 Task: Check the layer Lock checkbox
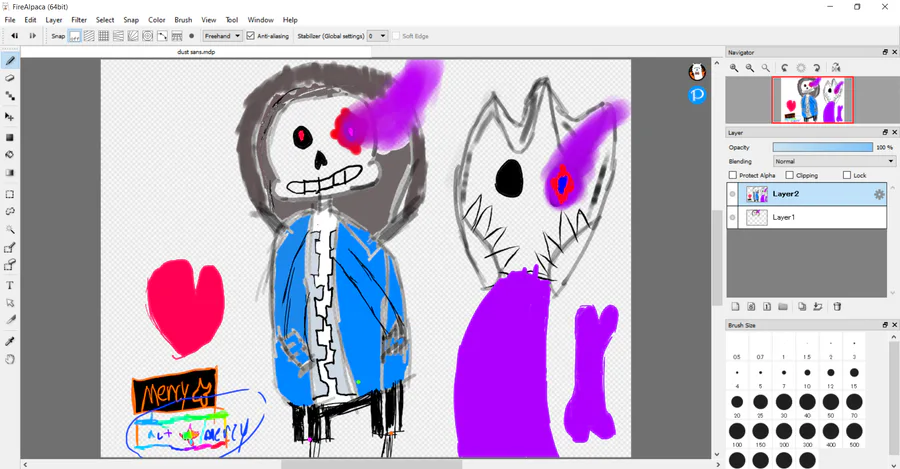(847, 175)
